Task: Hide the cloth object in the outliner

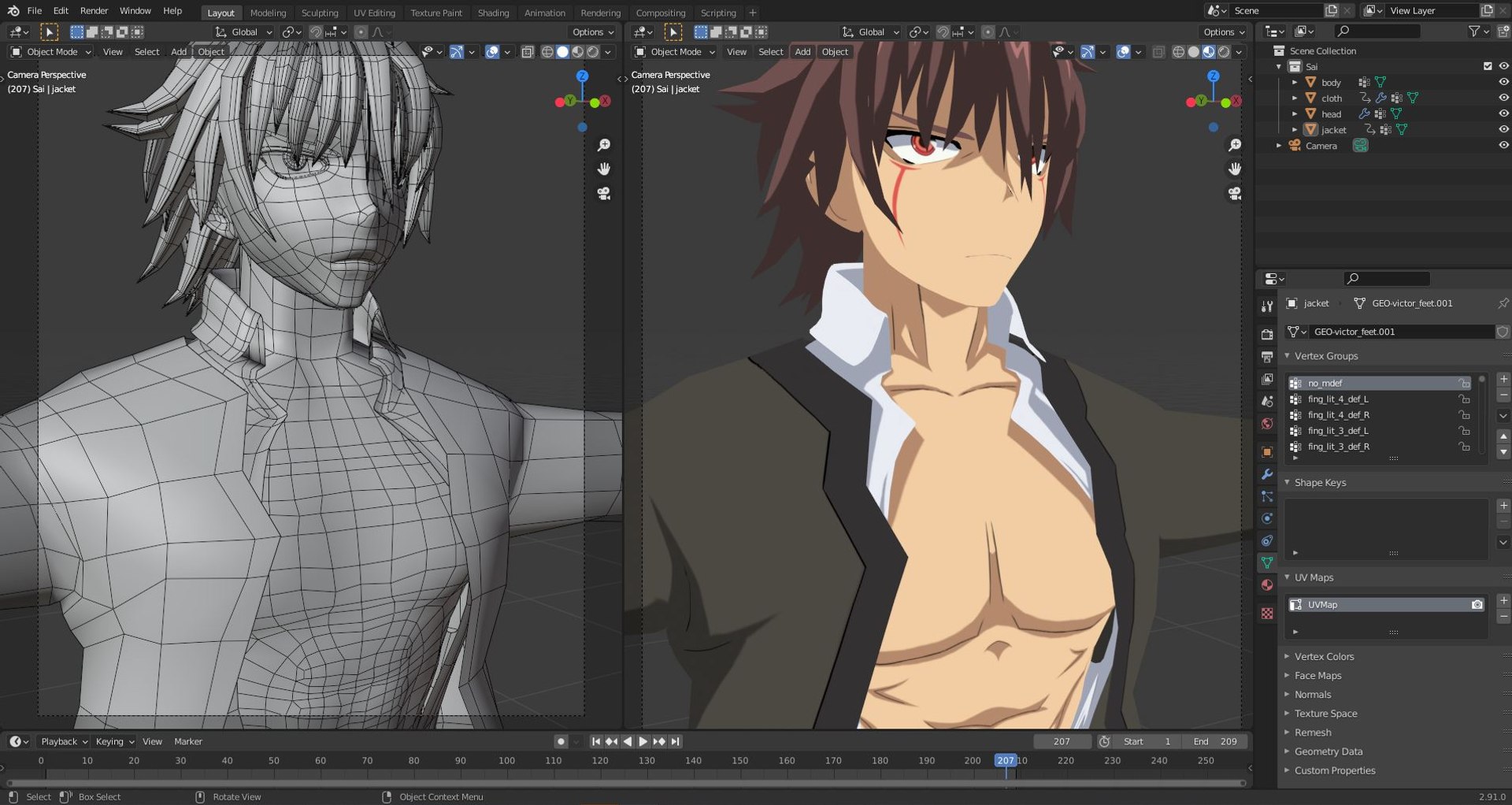Action: (x=1503, y=98)
